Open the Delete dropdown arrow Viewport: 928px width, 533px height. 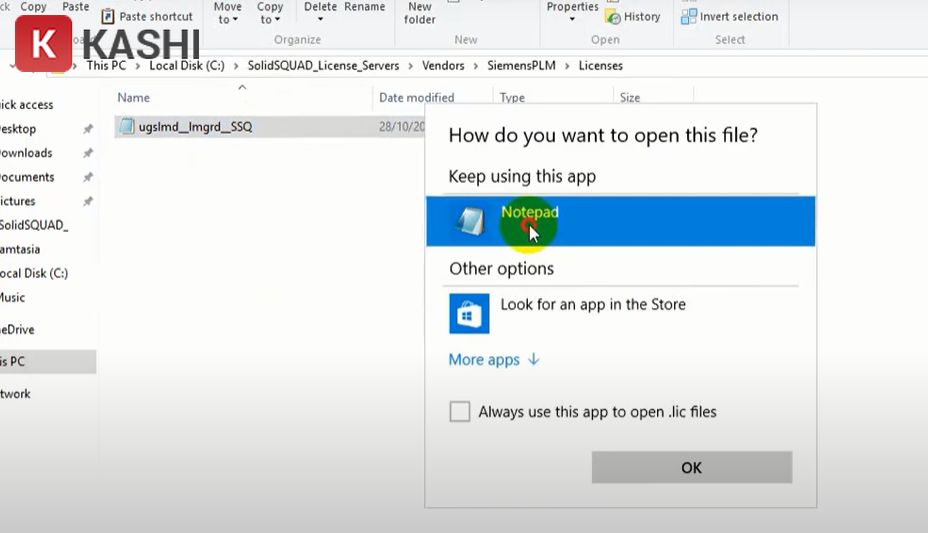(x=320, y=19)
